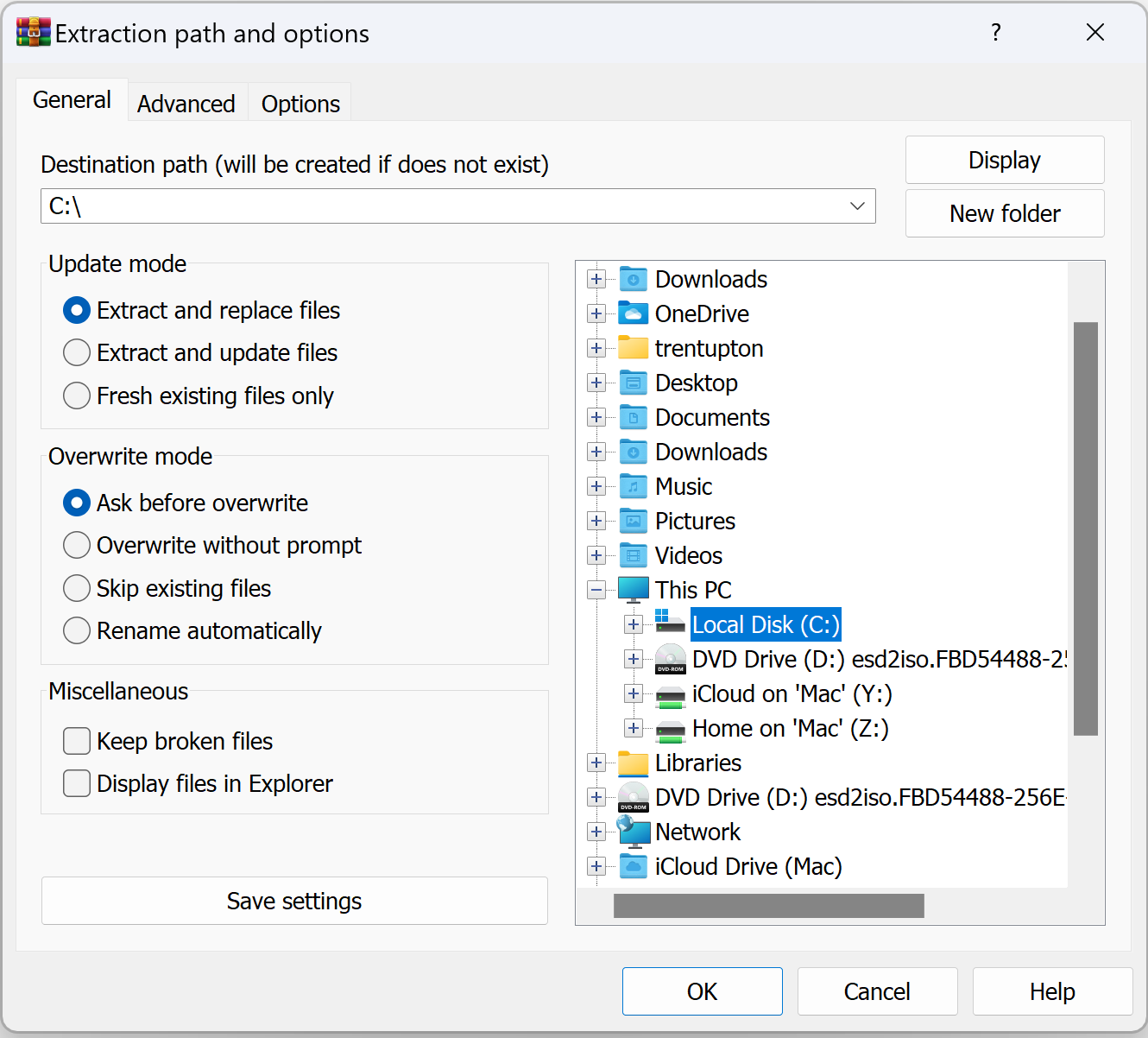This screenshot has height=1038, width=1148.
Task: Click Save settings button
Action: click(294, 901)
